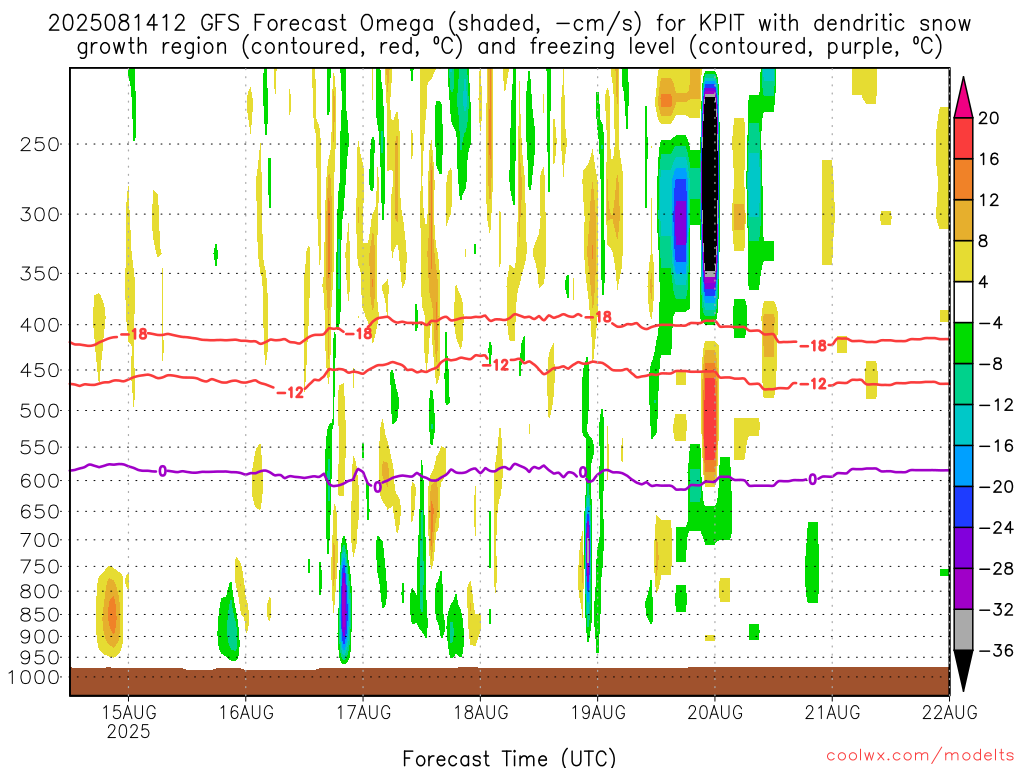Select the positive 12 colorbar tick label
Screen dimensions: 1024x768
point(988,200)
